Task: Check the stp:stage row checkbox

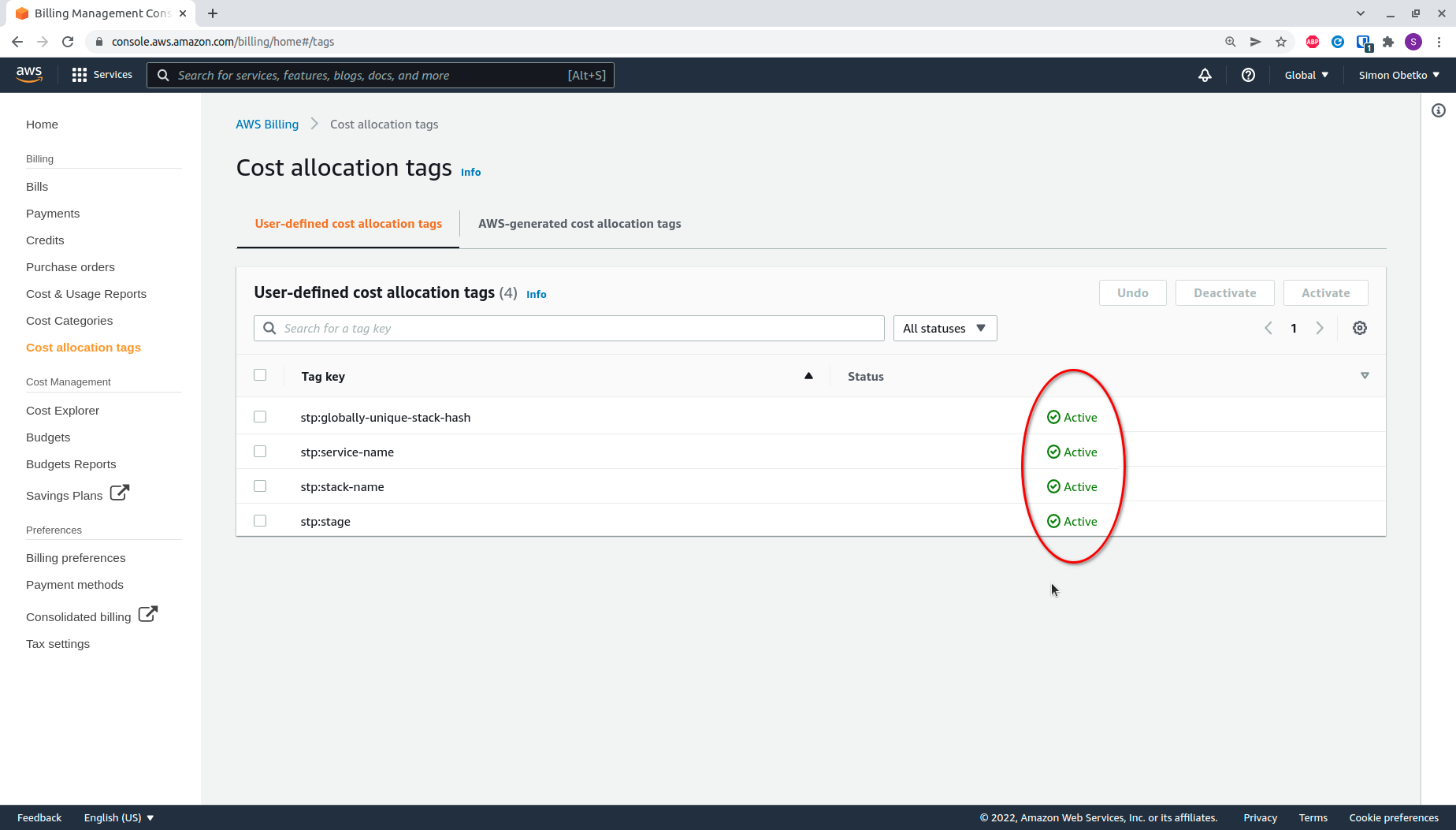Action: coord(260,521)
